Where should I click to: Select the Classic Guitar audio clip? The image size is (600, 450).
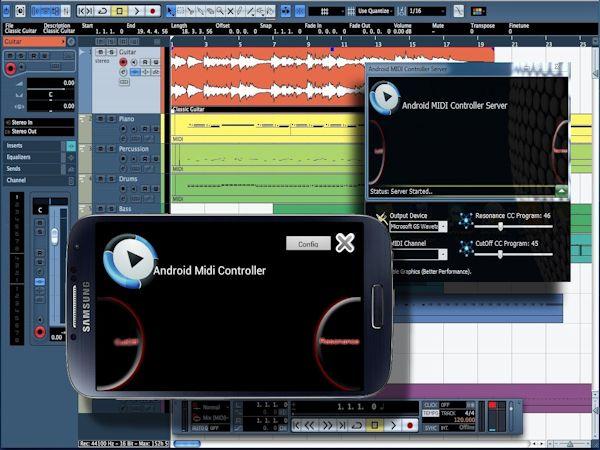[267, 78]
